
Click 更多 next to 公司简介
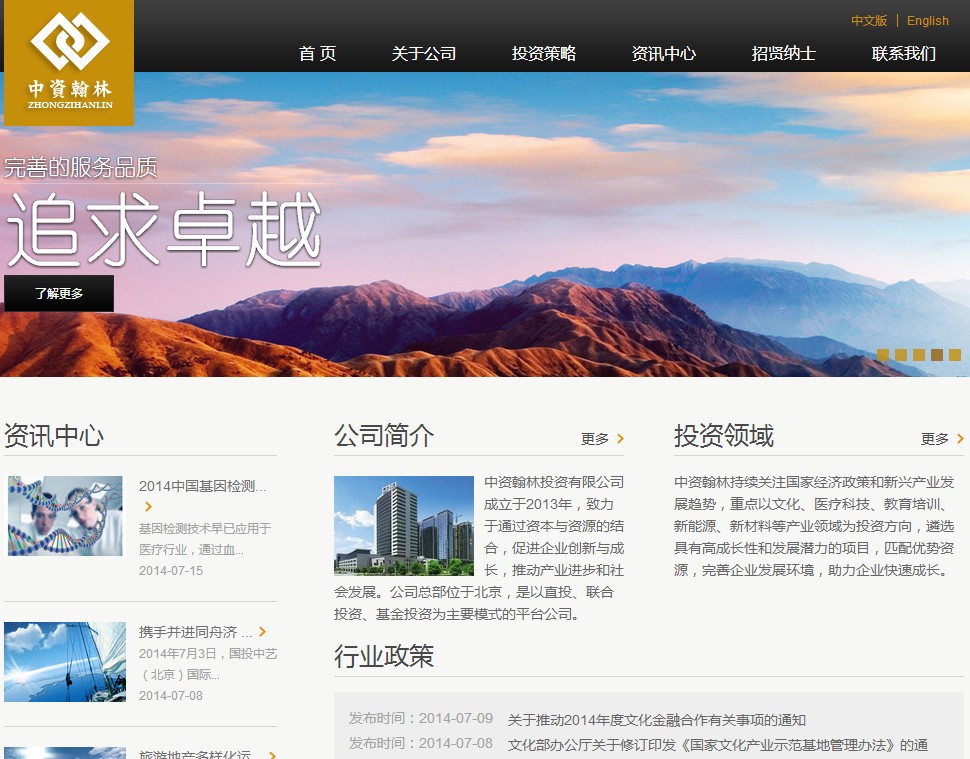(x=594, y=439)
